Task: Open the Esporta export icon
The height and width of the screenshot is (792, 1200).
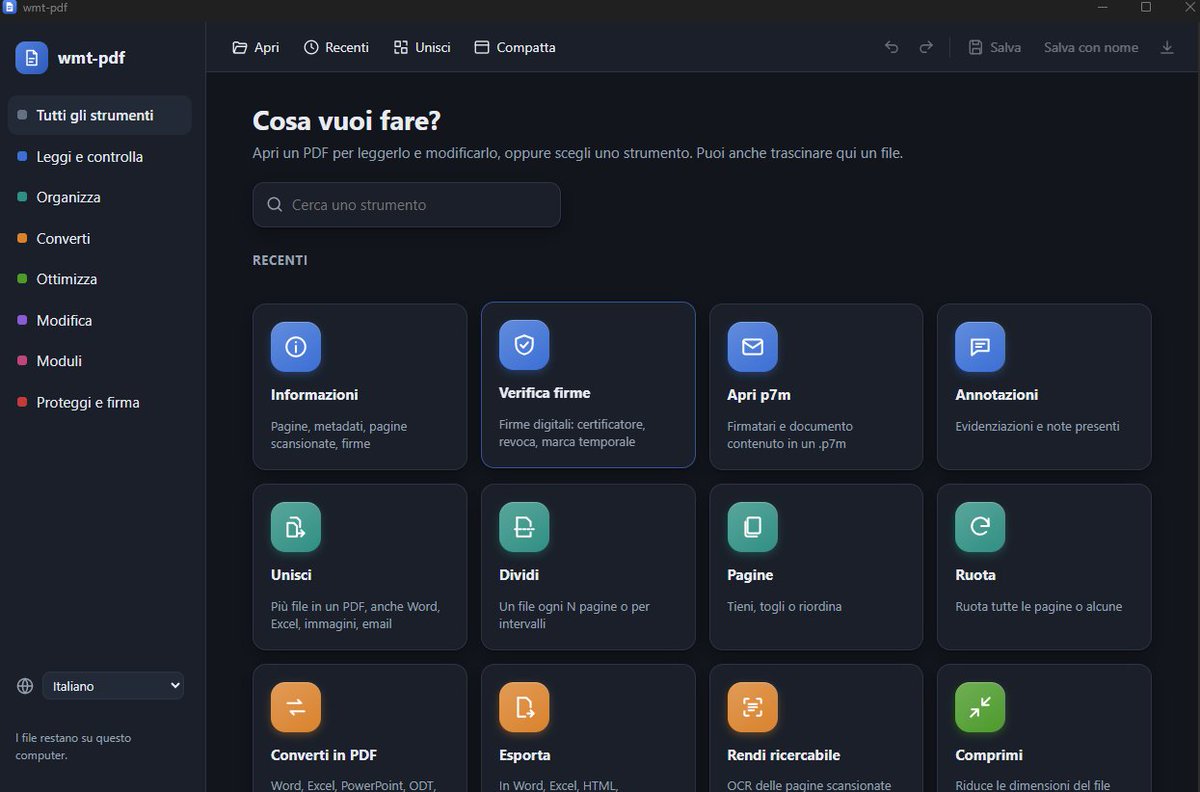Action: [524, 707]
